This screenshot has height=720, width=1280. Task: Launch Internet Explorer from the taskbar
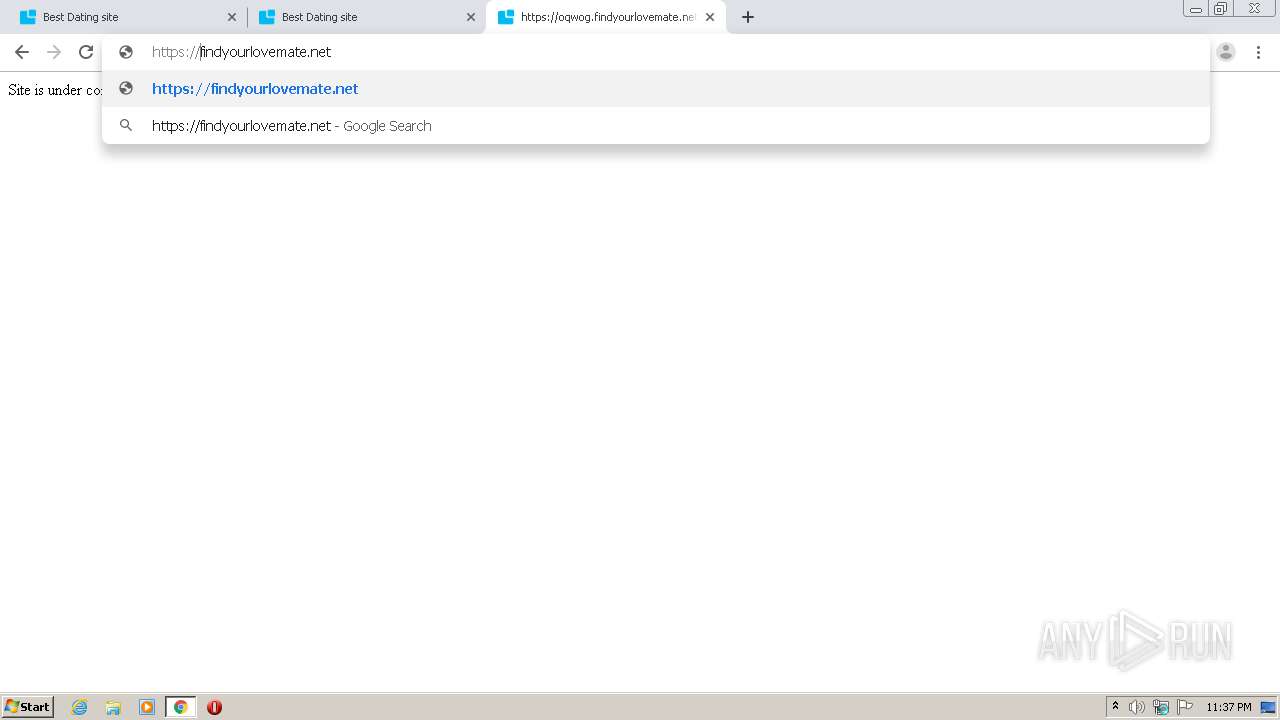80,707
